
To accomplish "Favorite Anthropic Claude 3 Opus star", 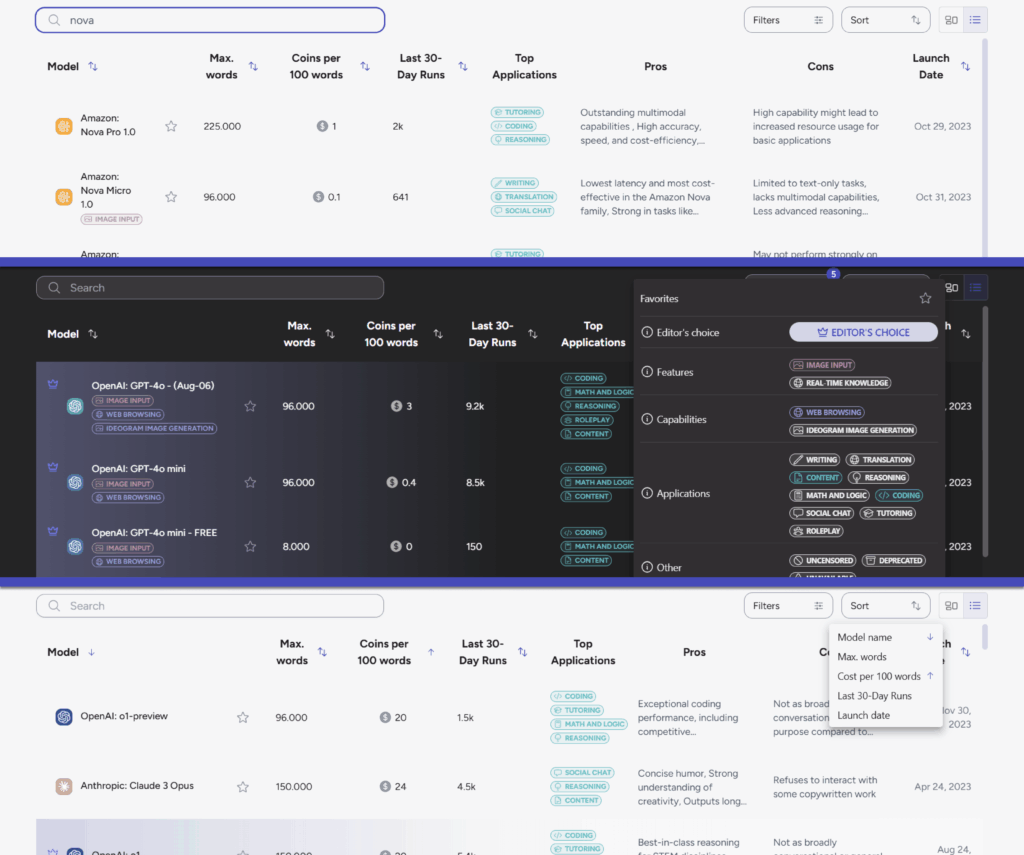I will point(243,786).
